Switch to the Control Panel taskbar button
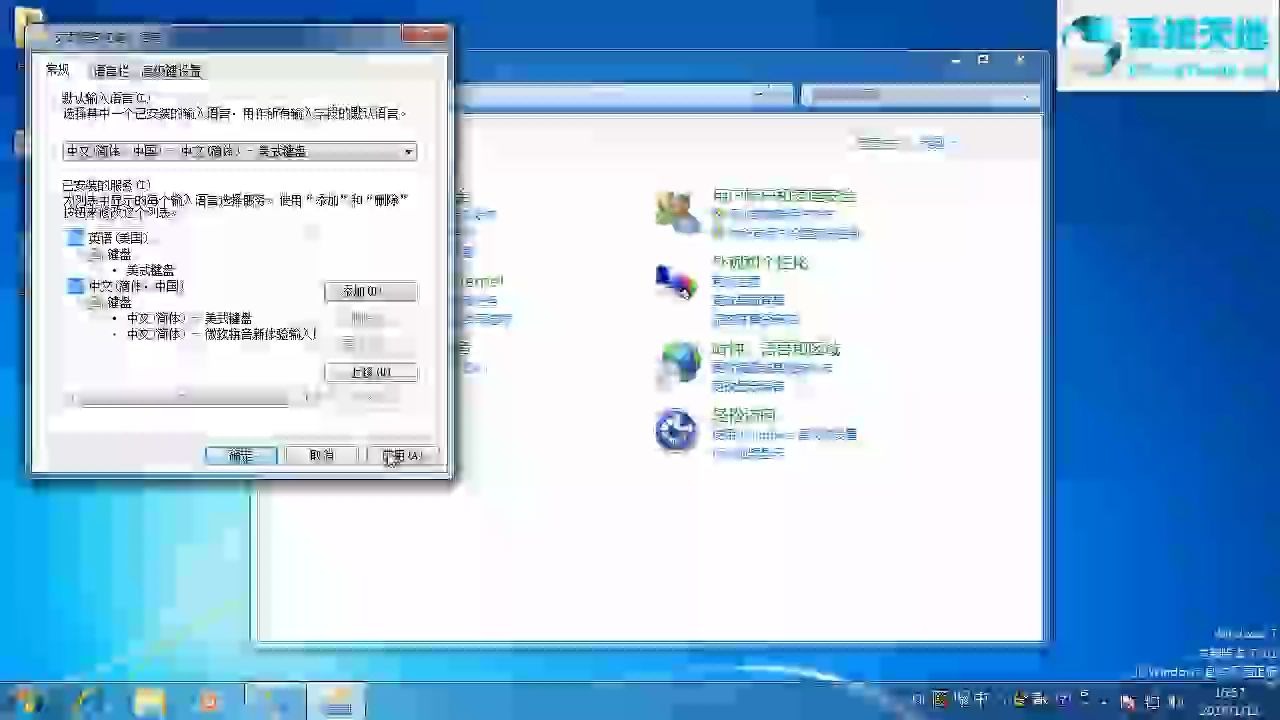This screenshot has height=720, width=1280. [275, 701]
